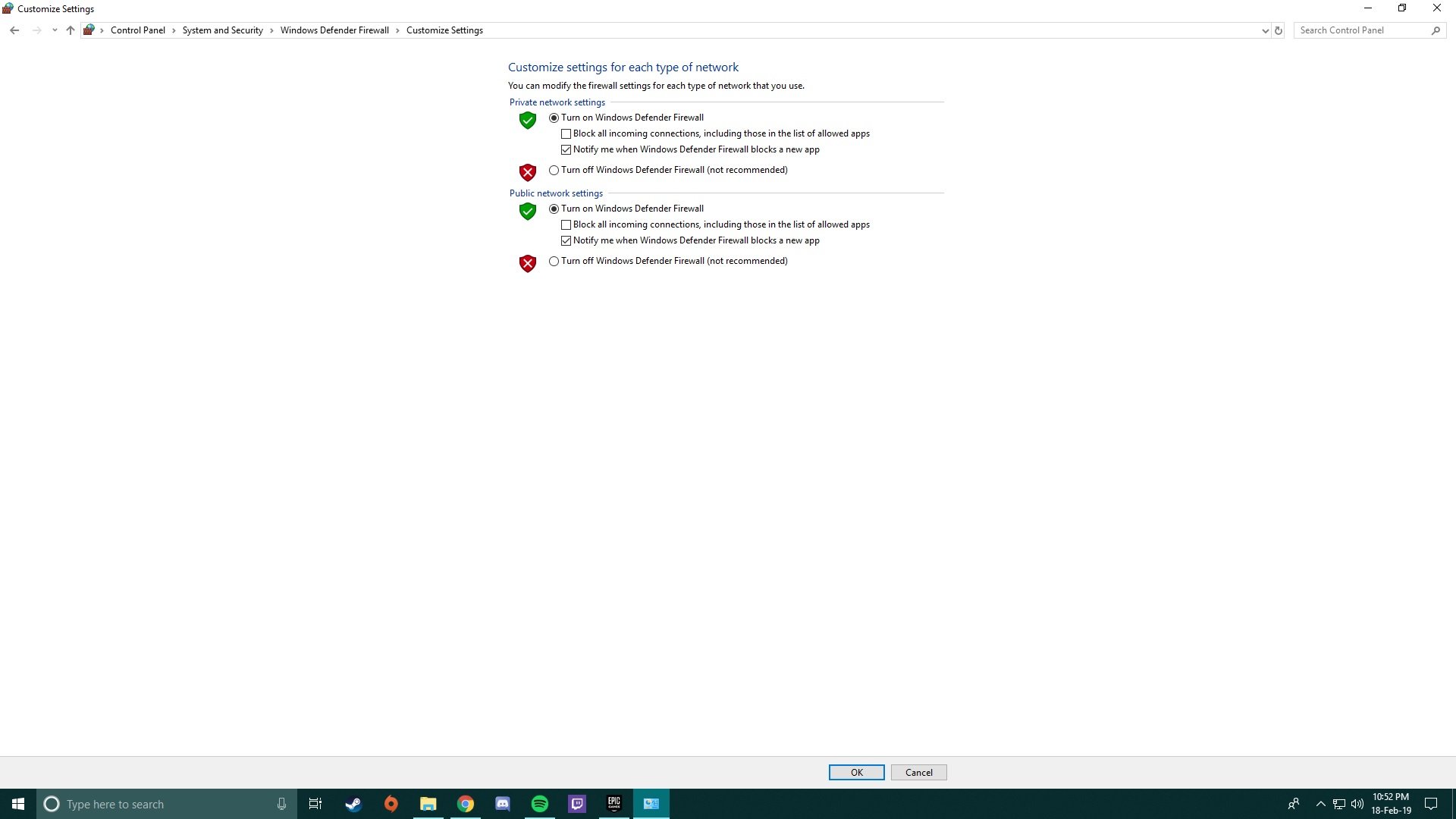Open the recent locations dropdown arrow
1456x819 pixels.
tap(55, 30)
